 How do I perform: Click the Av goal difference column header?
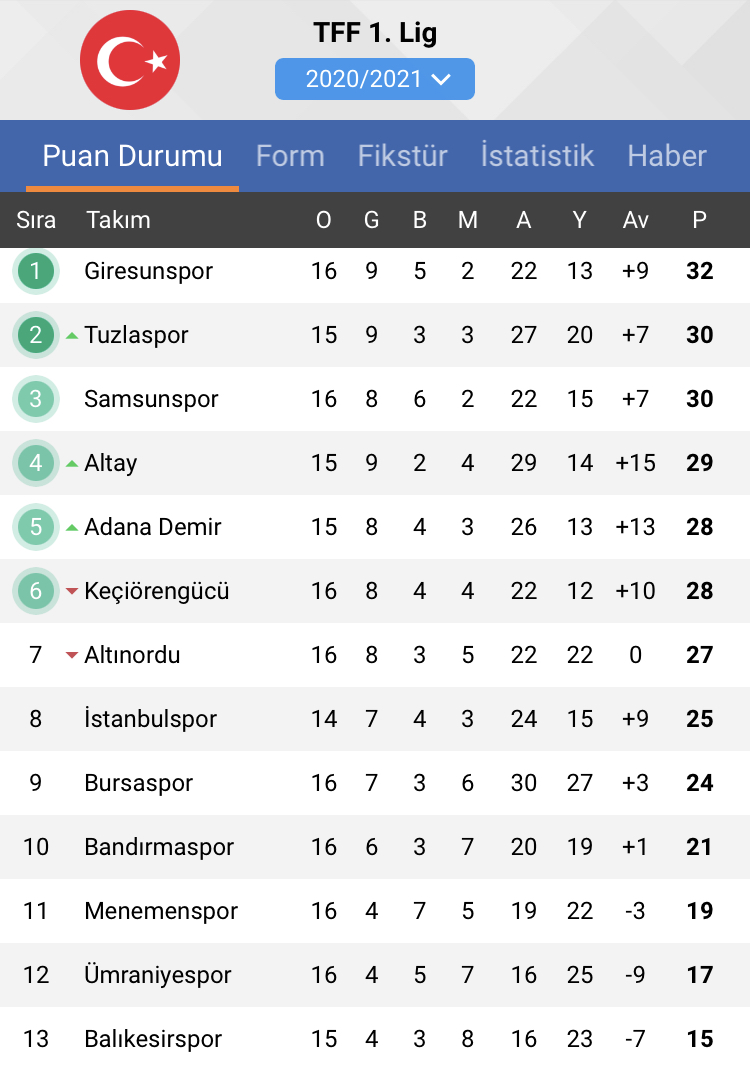[636, 220]
